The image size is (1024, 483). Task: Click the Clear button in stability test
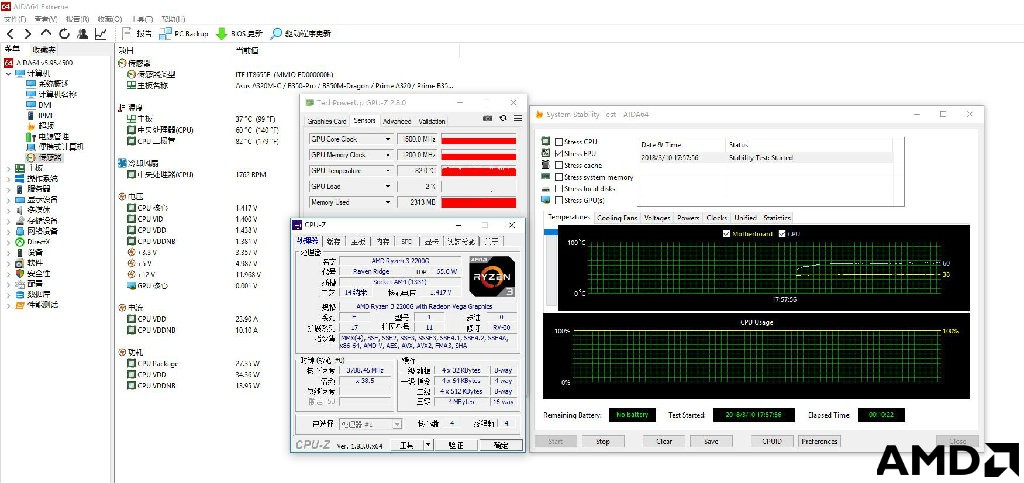click(664, 441)
